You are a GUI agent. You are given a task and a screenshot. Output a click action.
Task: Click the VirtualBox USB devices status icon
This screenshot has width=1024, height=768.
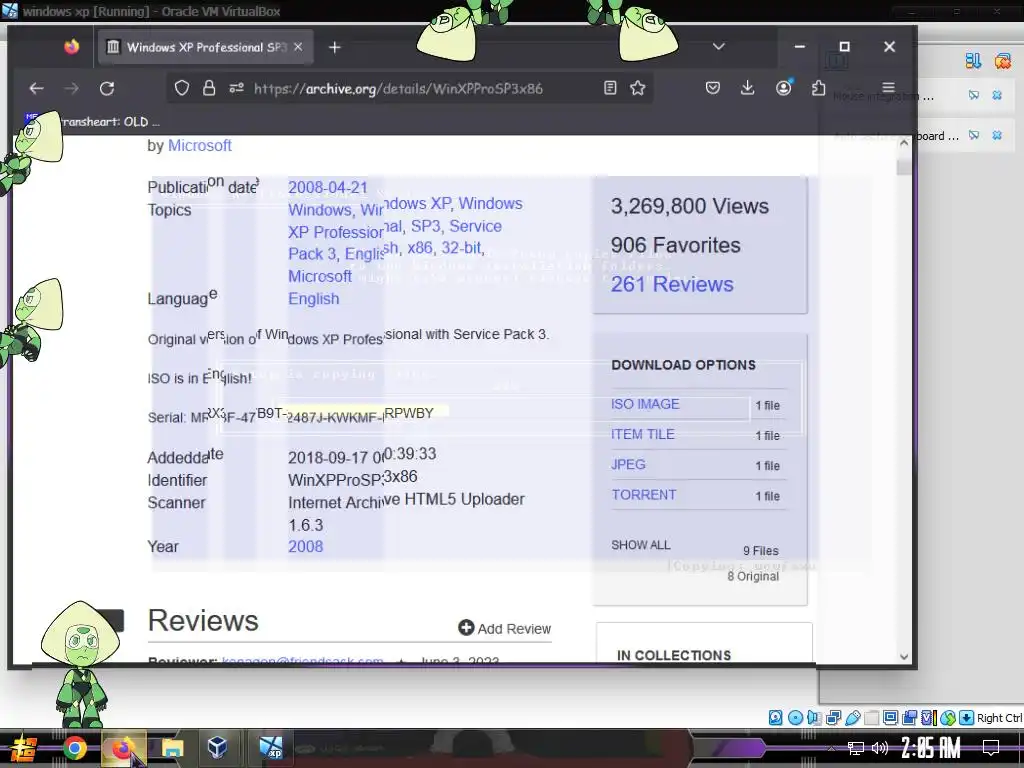click(852, 718)
